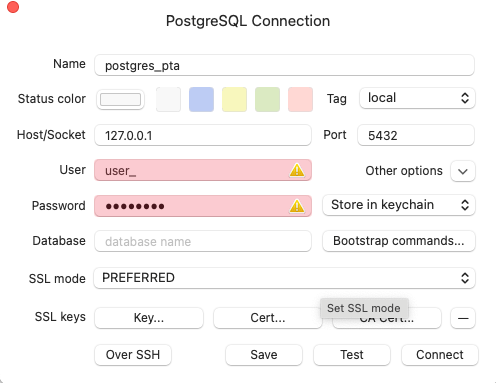Focus the Database name input field

[203, 241]
